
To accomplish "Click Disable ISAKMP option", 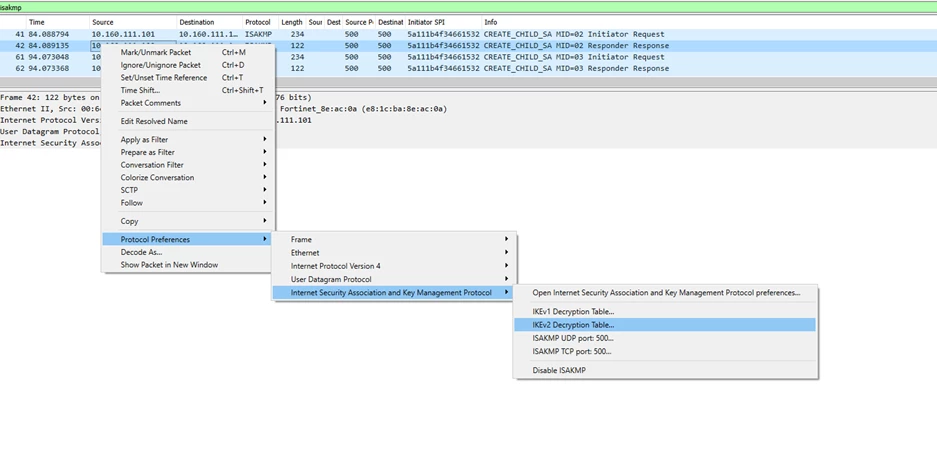I will click(x=665, y=371).
